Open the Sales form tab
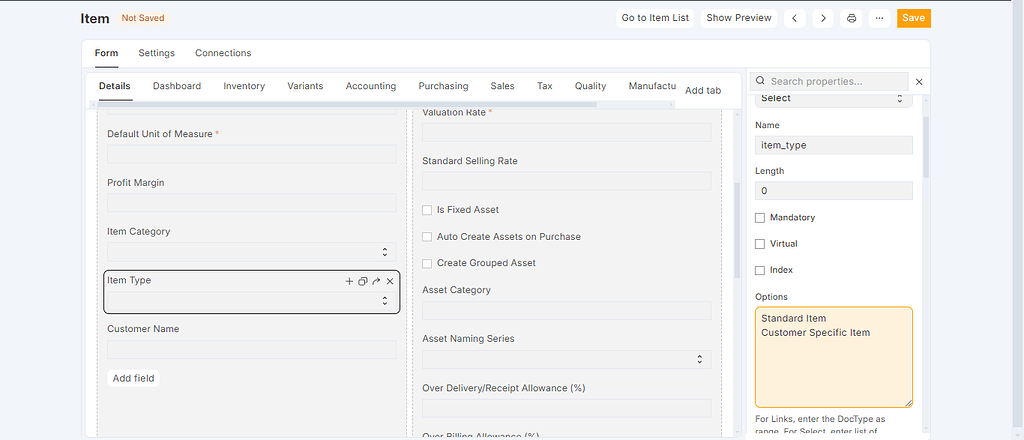This screenshot has height=440, width=1024. coord(502,86)
